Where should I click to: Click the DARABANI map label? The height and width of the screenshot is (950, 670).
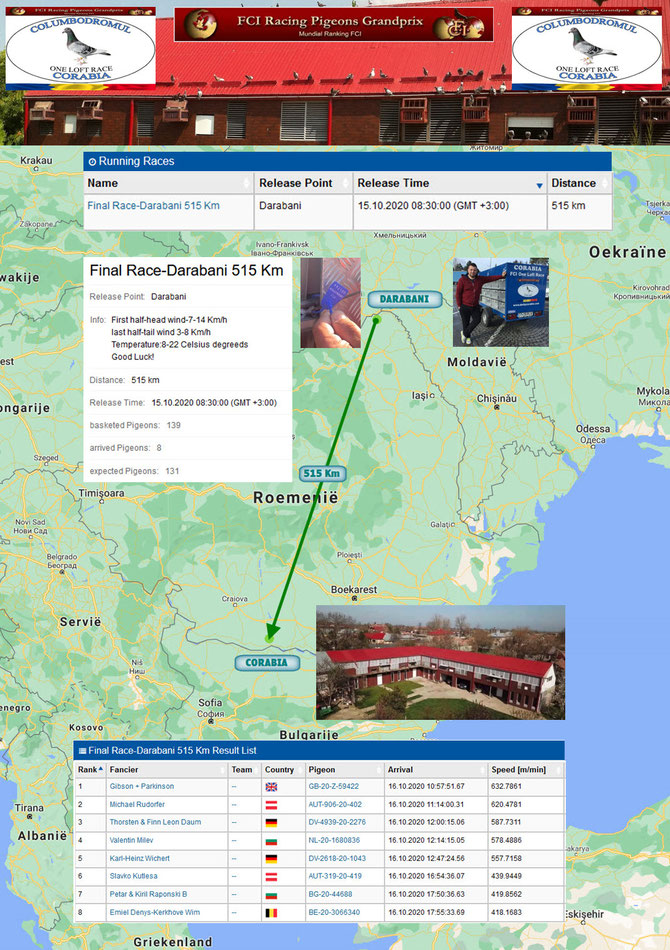pyautogui.click(x=404, y=299)
